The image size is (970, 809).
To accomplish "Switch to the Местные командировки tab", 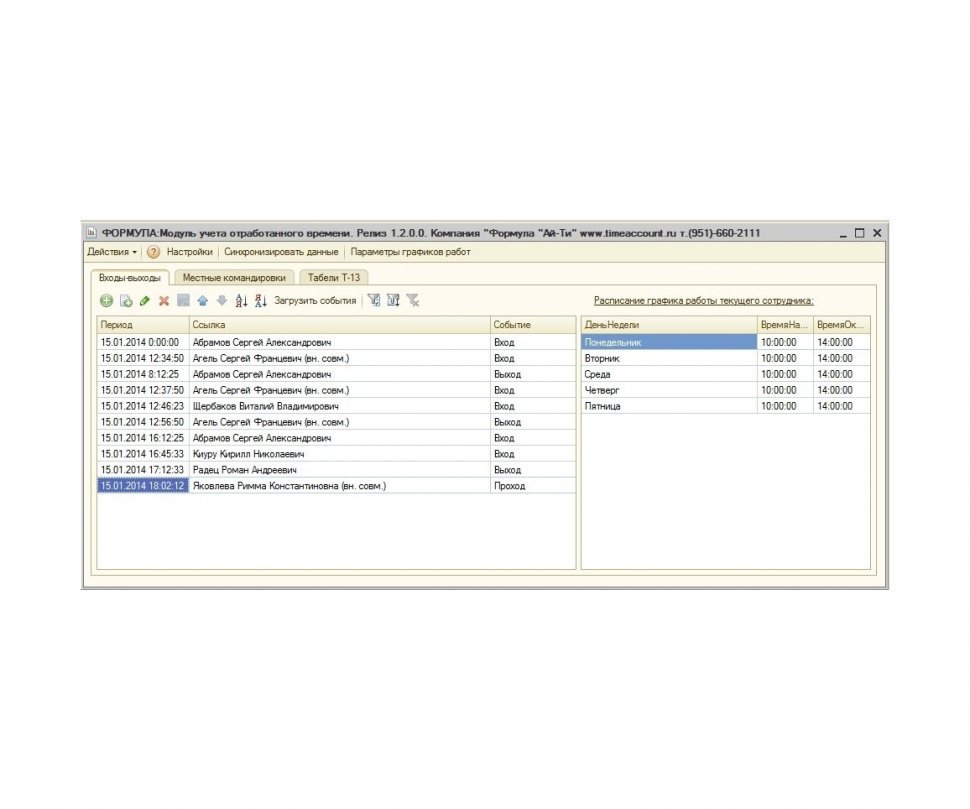I will (x=234, y=277).
